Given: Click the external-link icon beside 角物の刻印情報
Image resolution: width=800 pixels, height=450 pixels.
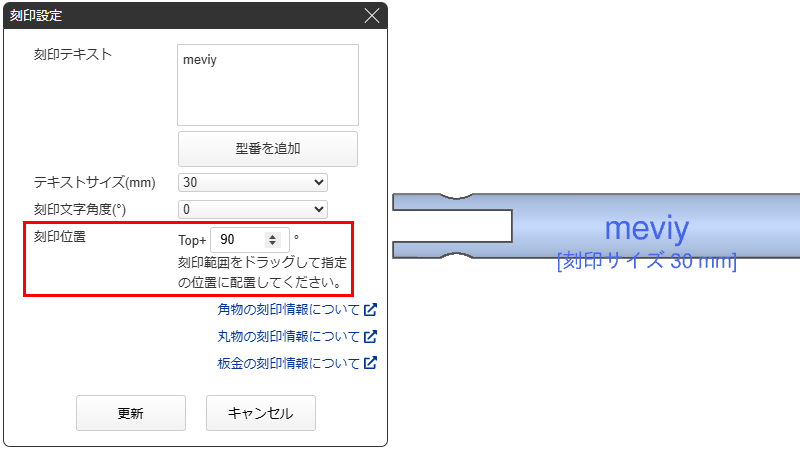Looking at the screenshot, I should tap(370, 310).
